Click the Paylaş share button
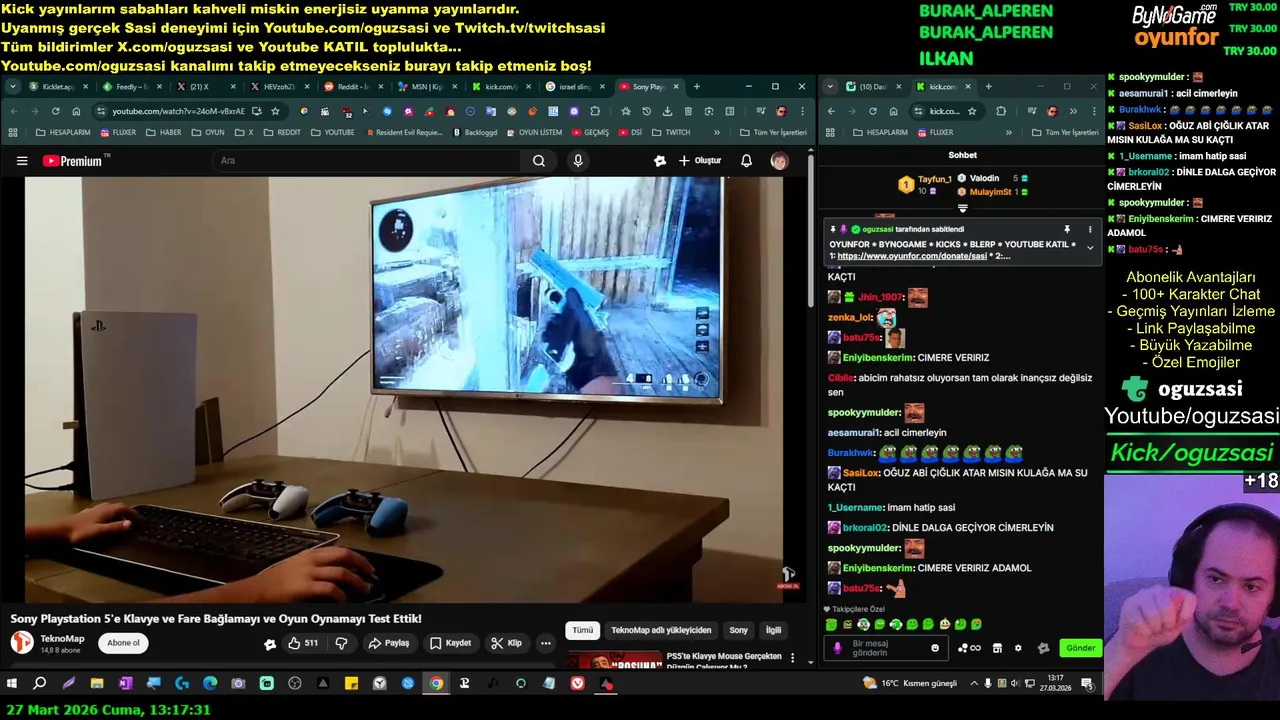 [x=389, y=643]
